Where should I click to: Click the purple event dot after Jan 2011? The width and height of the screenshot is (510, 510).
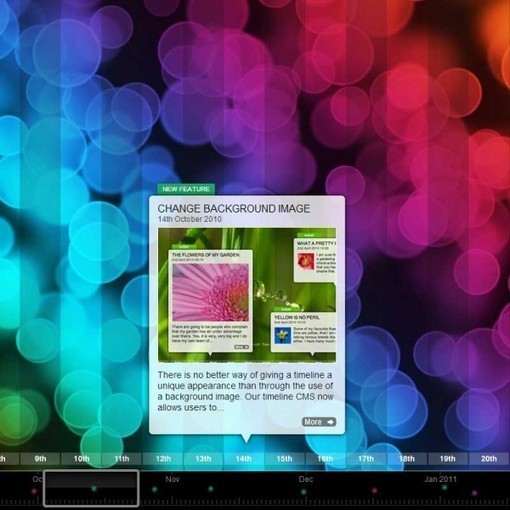coord(474,493)
